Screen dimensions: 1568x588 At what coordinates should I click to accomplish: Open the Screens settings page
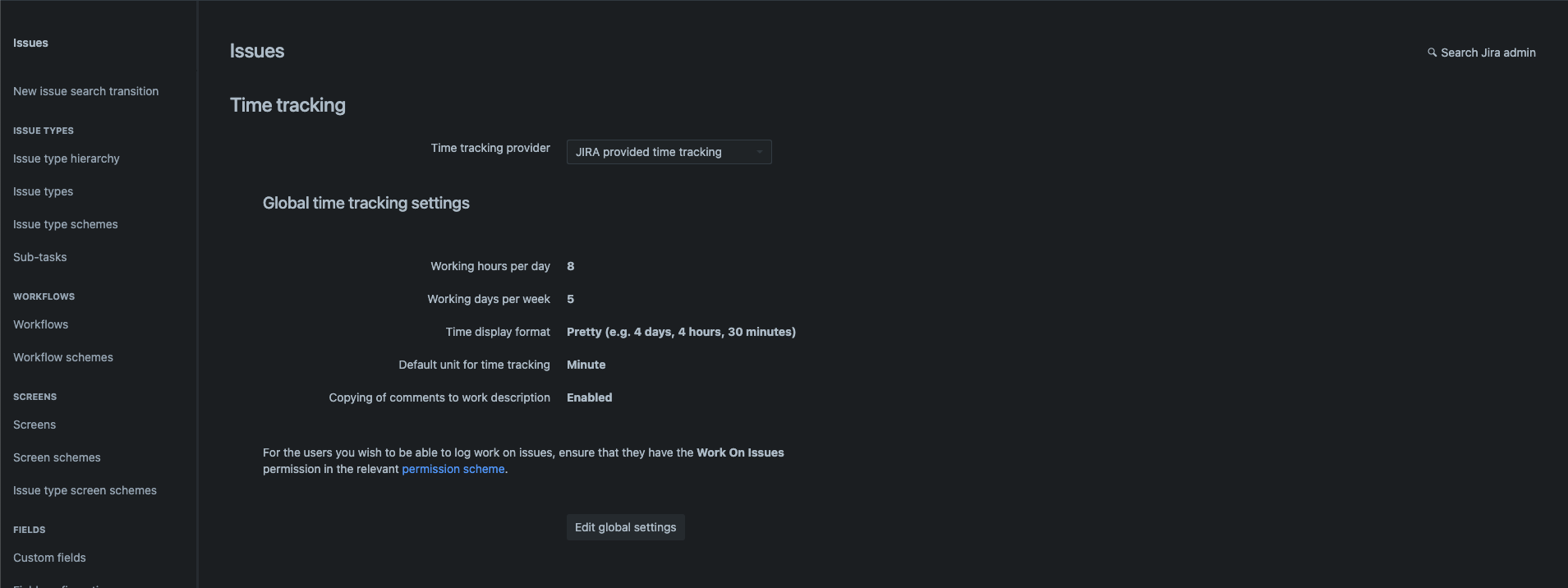tap(34, 425)
